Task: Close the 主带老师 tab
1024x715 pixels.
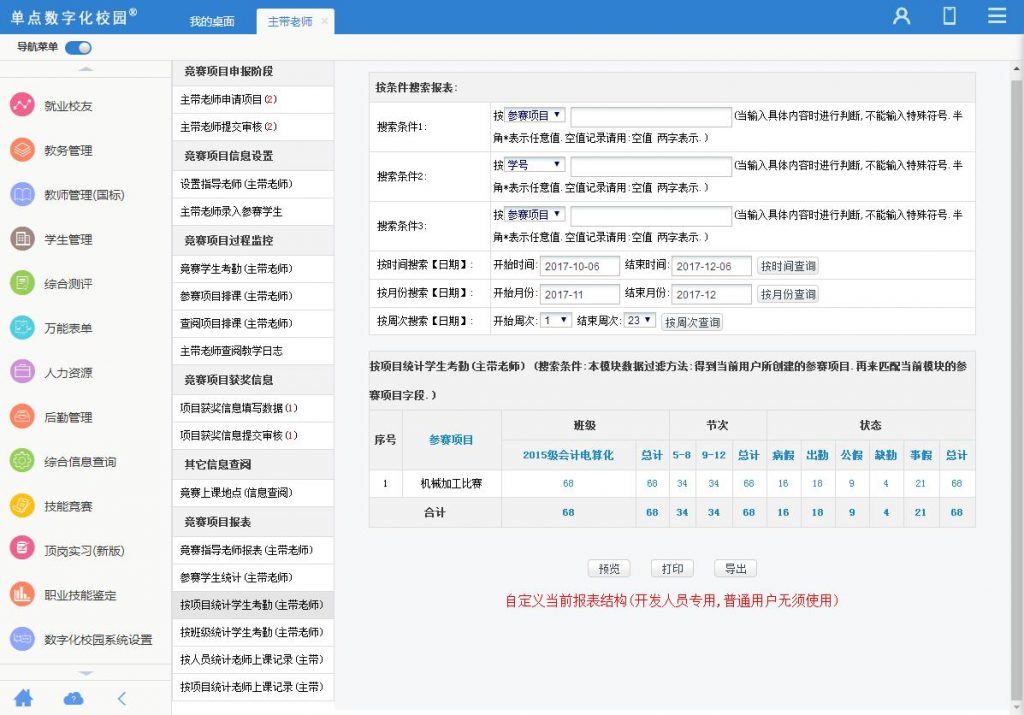Action: pyautogui.click(x=325, y=22)
